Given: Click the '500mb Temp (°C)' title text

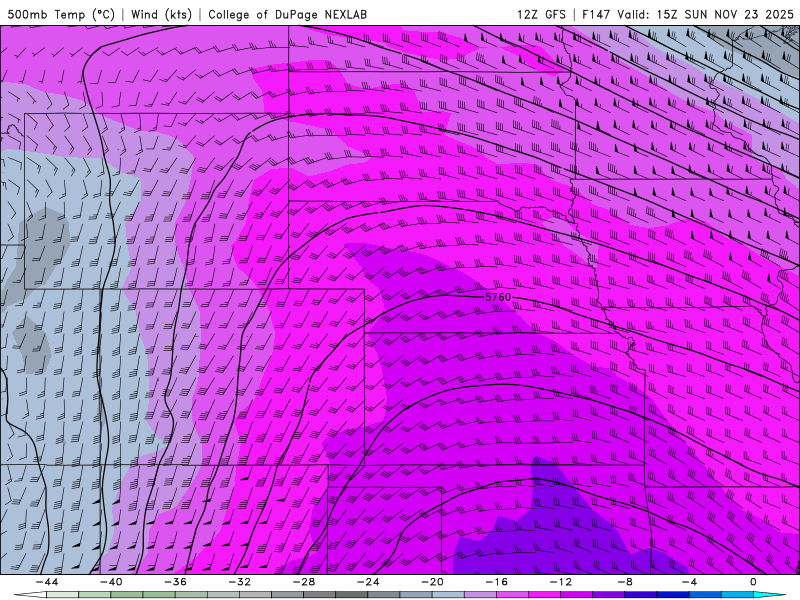Looking at the screenshot, I should pyautogui.click(x=61, y=14).
